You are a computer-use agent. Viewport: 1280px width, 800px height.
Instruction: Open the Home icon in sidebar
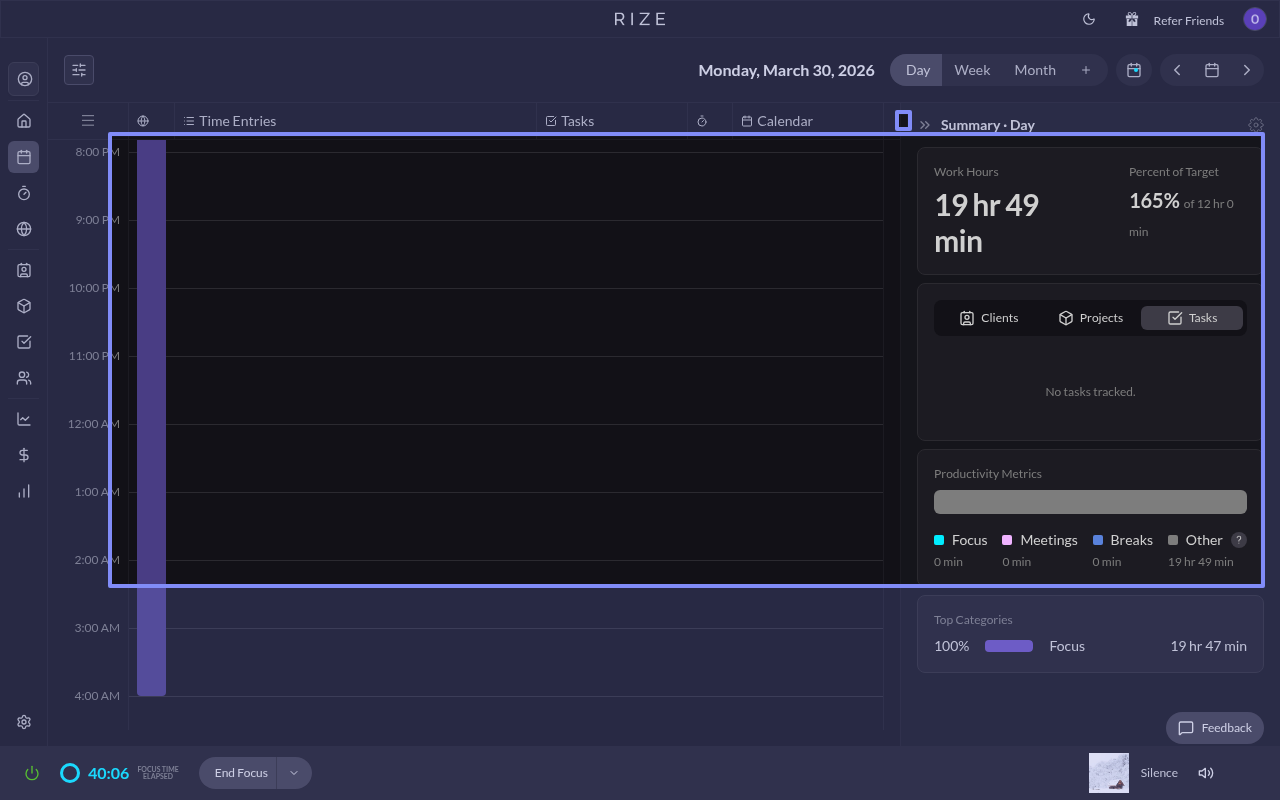click(x=24, y=121)
